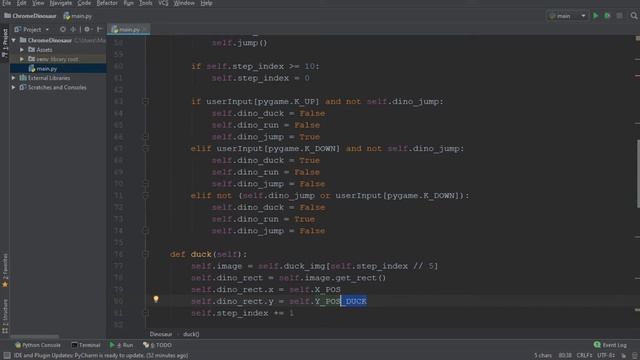Open the Event Log
640x360 pixels.
610,345
